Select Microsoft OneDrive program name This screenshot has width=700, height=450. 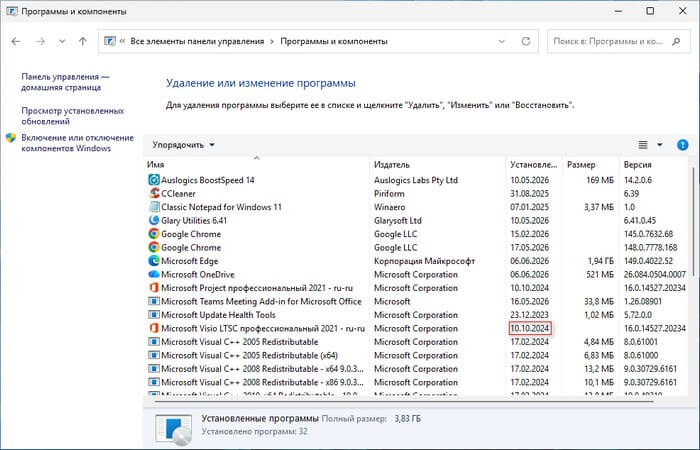pyautogui.click(x=197, y=275)
